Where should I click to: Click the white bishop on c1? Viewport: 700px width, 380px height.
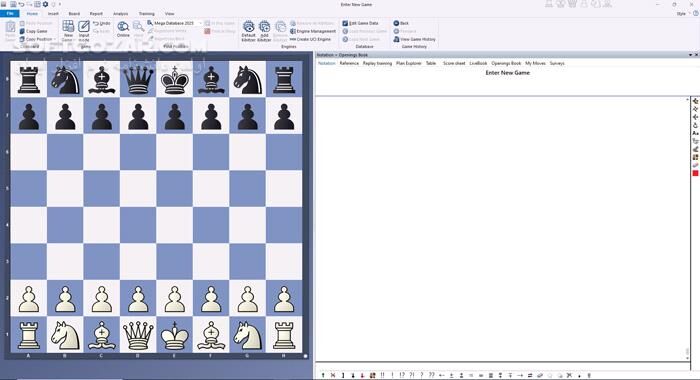click(x=101, y=335)
